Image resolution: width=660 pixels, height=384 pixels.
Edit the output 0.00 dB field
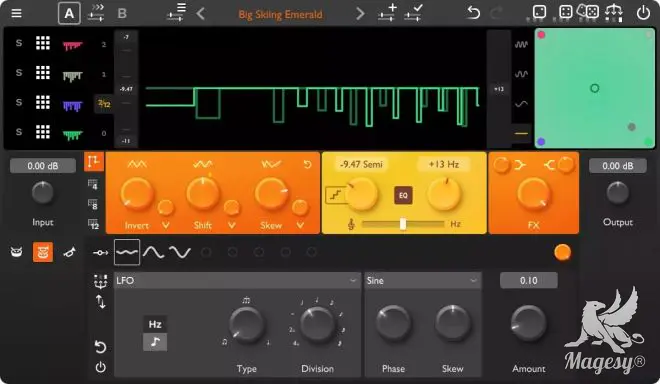(617, 166)
